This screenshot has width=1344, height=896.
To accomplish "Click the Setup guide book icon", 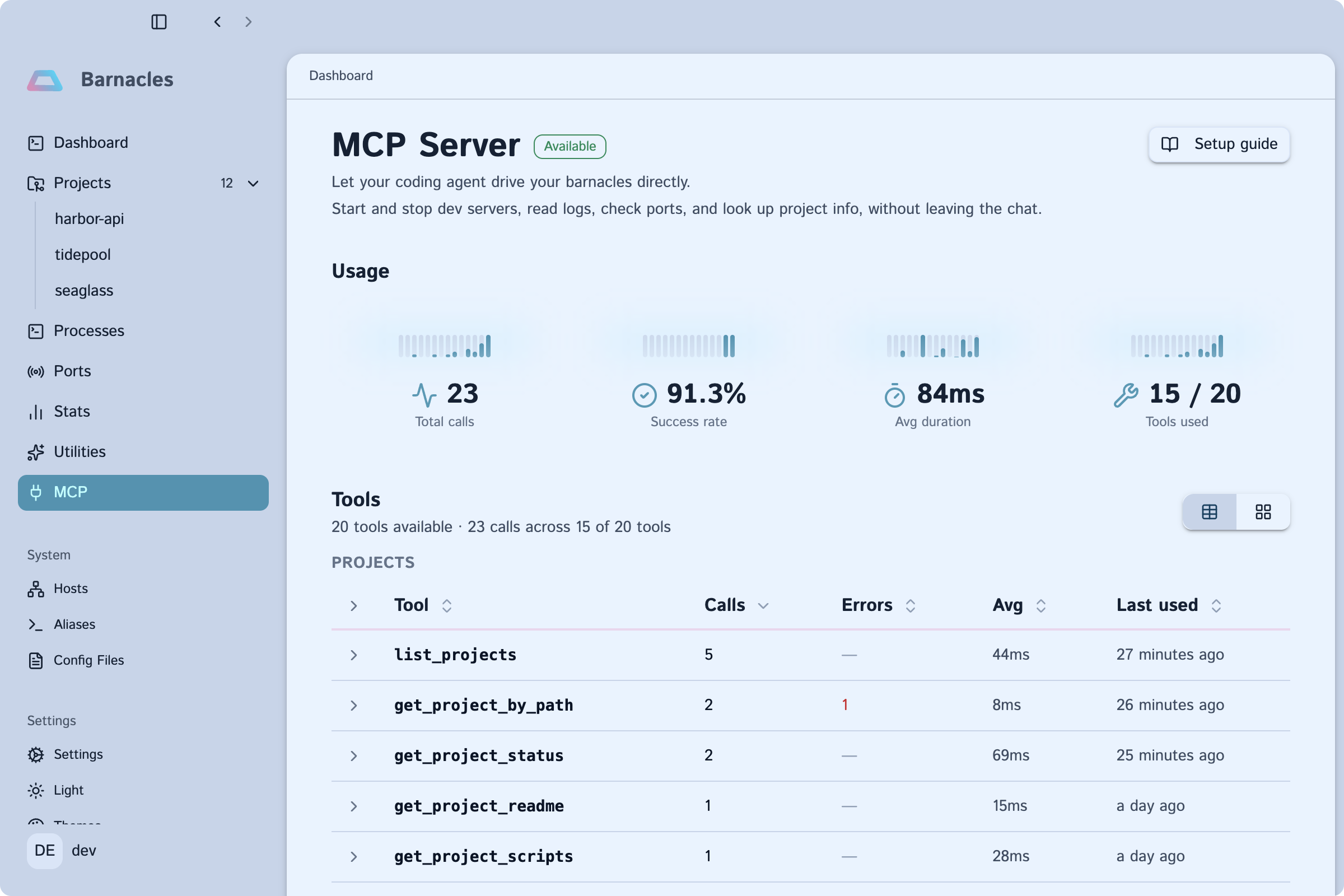I will 1170,144.
